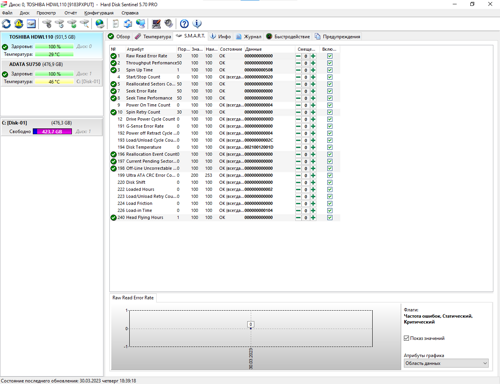Switch to the Журнал tab
Screen dimensions: 500x384
point(248,36)
